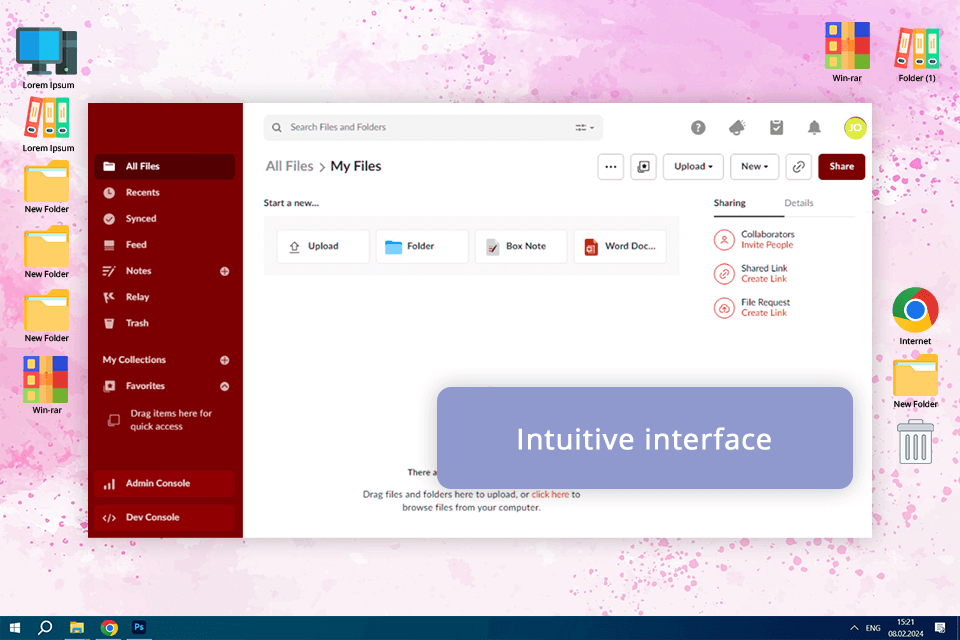Click the three-dots more options button

[x=610, y=167]
